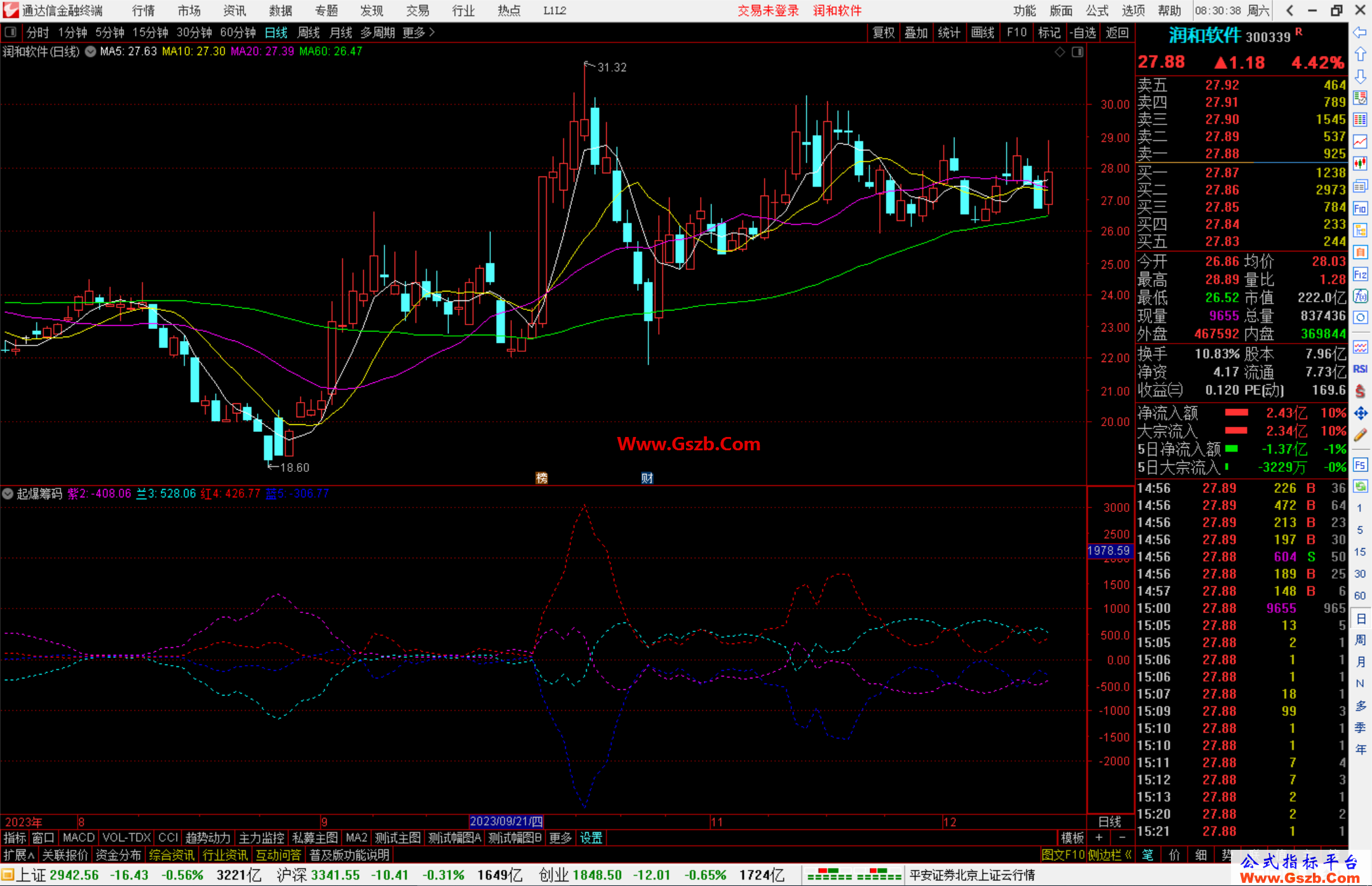Open the 叠加 overlay menu
The width and height of the screenshot is (1372, 886).
point(916,32)
